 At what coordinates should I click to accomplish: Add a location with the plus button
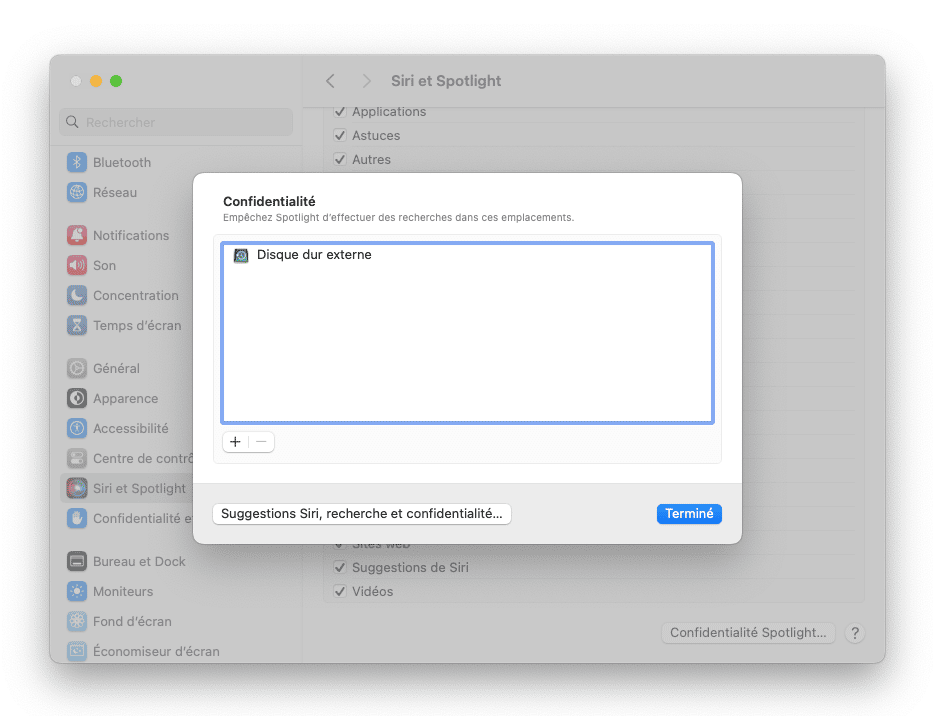pyautogui.click(x=235, y=442)
